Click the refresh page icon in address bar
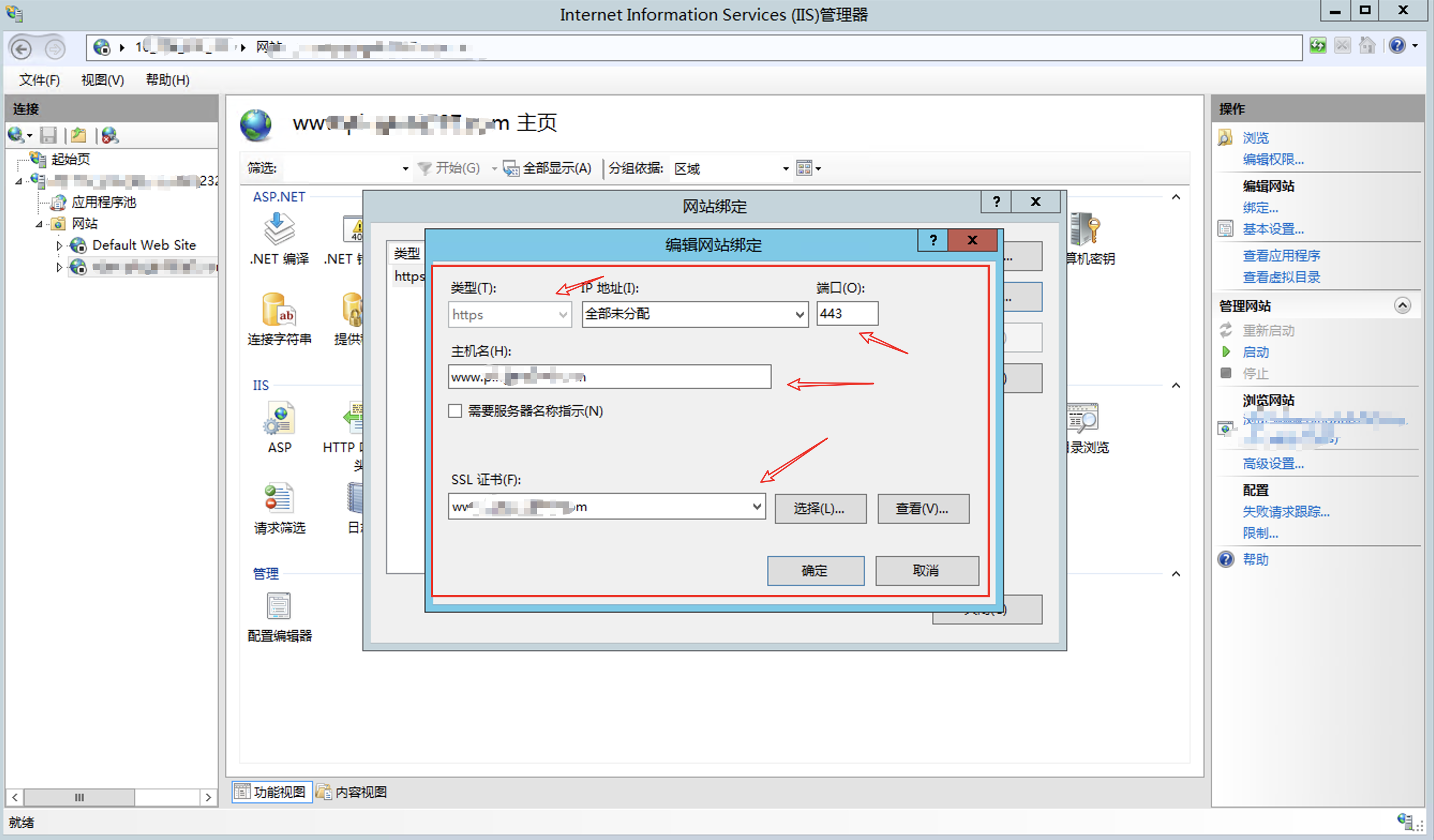This screenshot has height=840, width=1434. [x=1317, y=46]
